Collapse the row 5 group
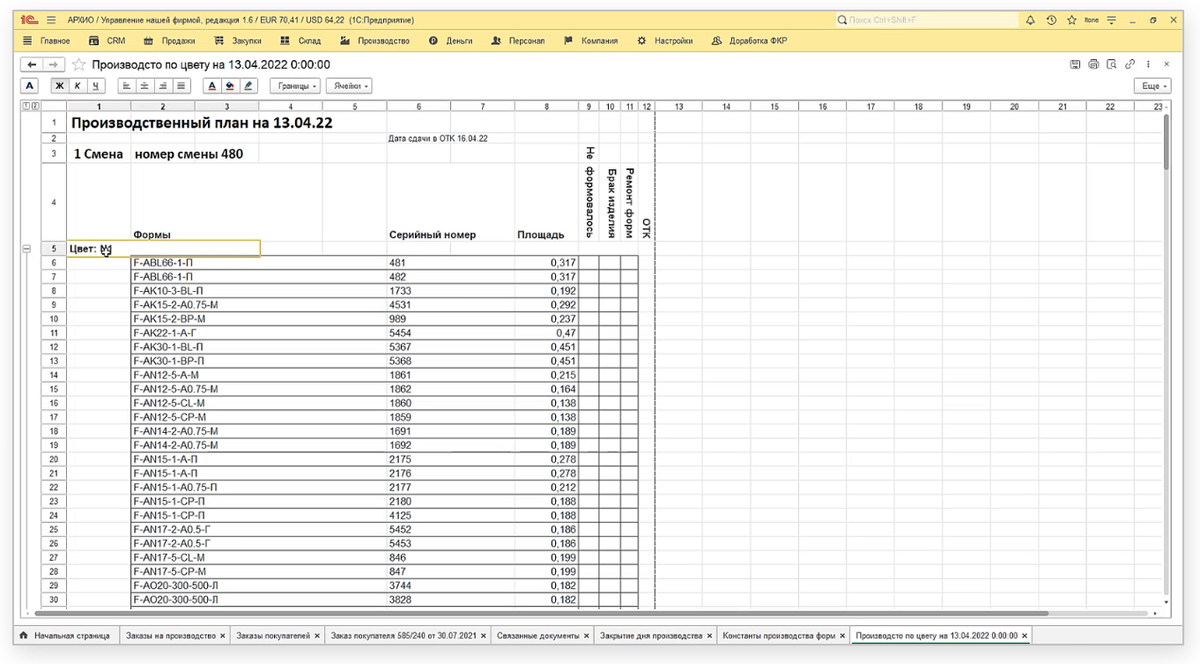Screen dimensions: 1200x664 coord(26,248)
